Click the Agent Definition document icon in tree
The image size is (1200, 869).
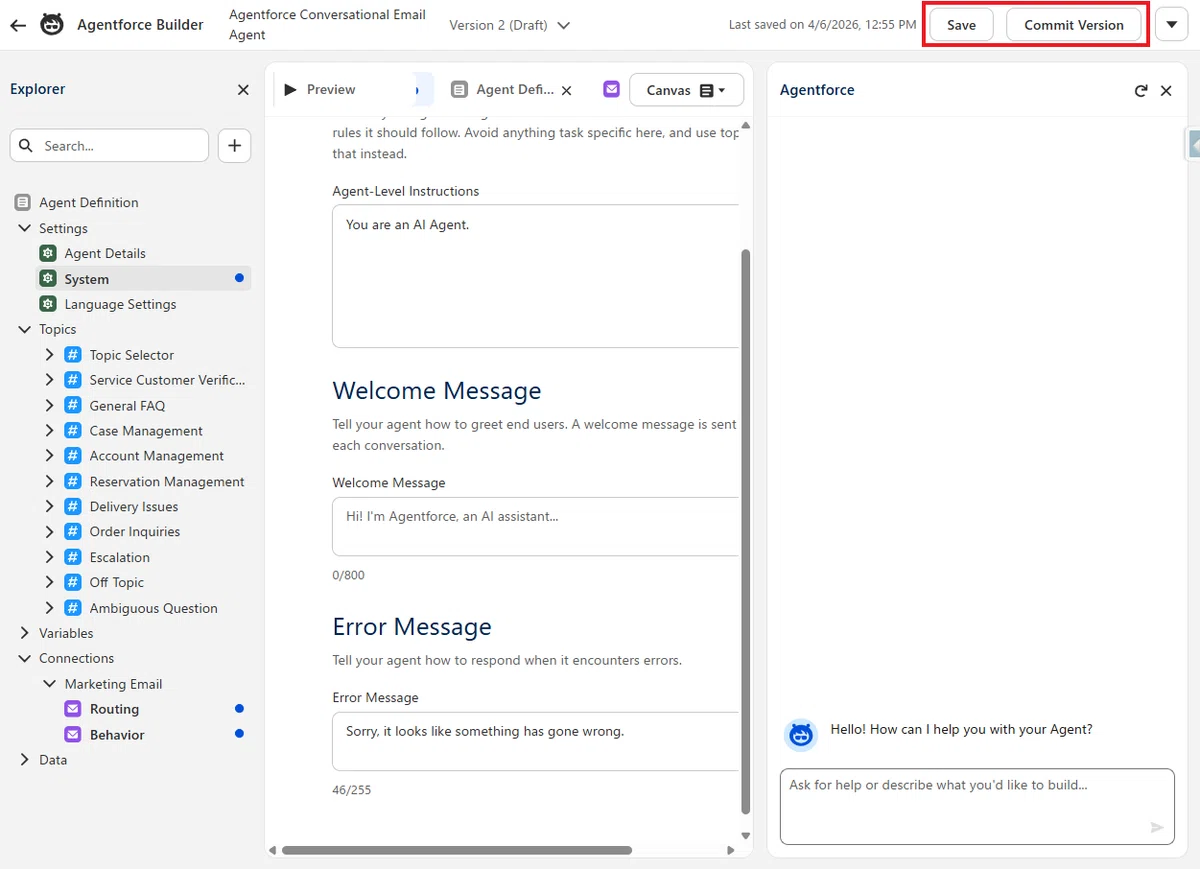point(23,202)
